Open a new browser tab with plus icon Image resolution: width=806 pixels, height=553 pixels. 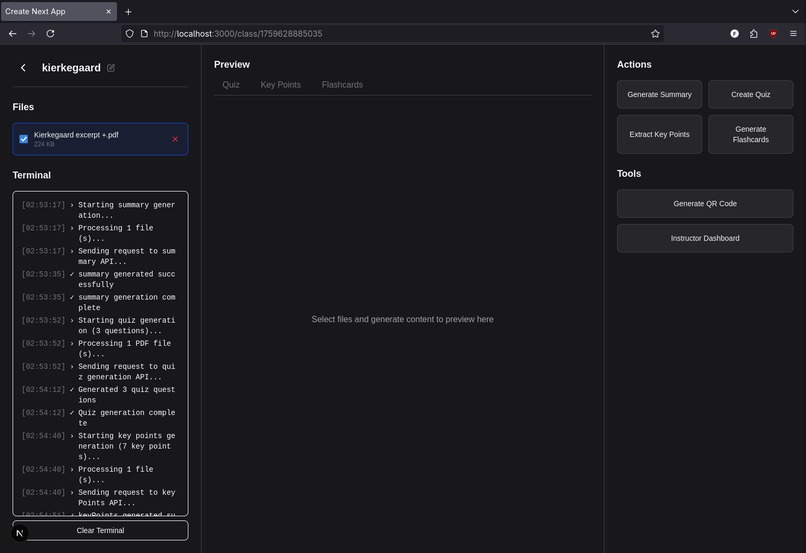128,12
